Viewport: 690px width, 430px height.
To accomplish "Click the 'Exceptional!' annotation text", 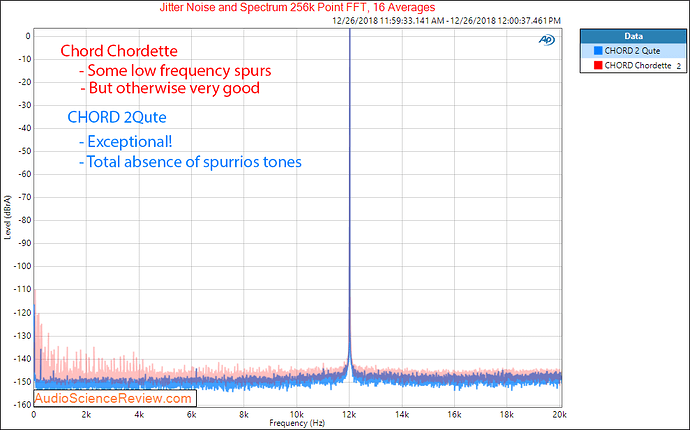I will click(126, 142).
